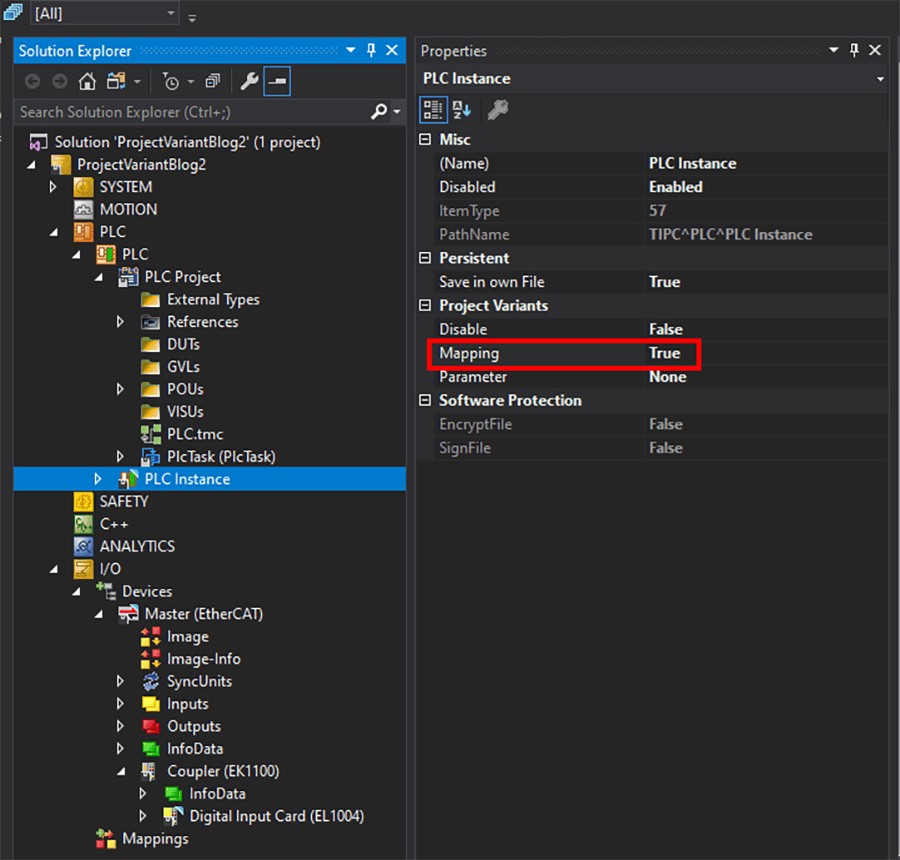Screen dimensions: 900x860
Task: Open the search options dropdown arrow
Action: pyautogui.click(x=397, y=112)
